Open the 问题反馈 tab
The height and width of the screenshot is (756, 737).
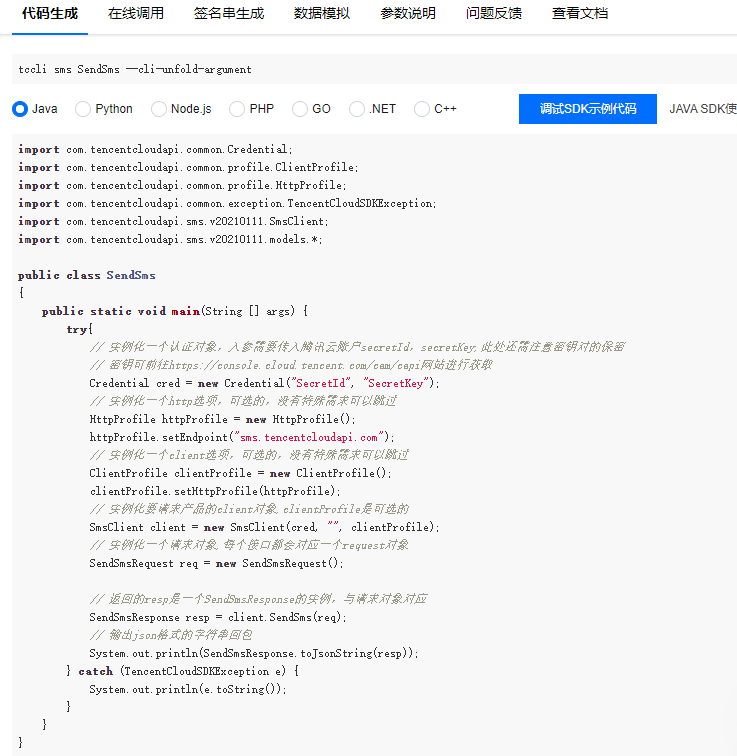pyautogui.click(x=494, y=14)
